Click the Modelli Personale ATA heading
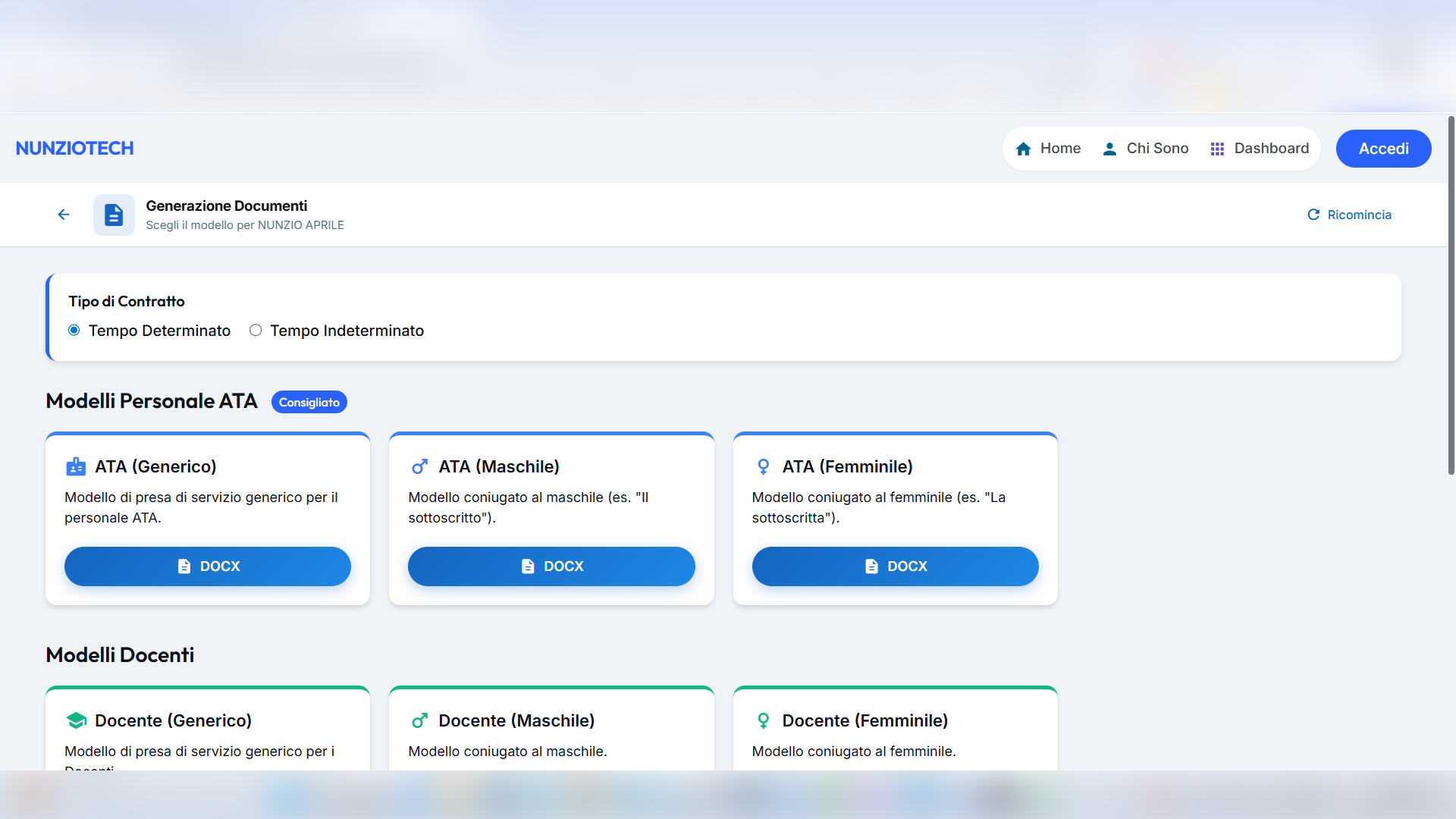Viewport: 1456px width, 819px height. click(x=152, y=401)
